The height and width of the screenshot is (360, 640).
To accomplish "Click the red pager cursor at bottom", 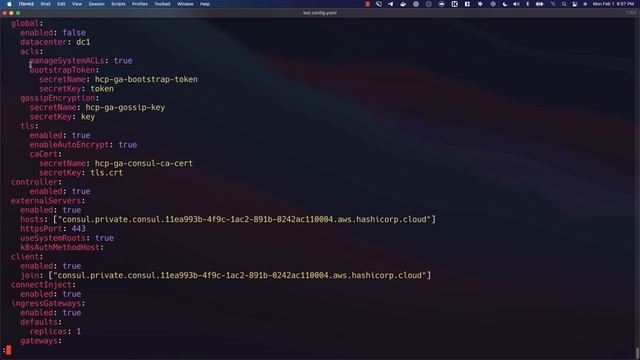I will 9,350.
